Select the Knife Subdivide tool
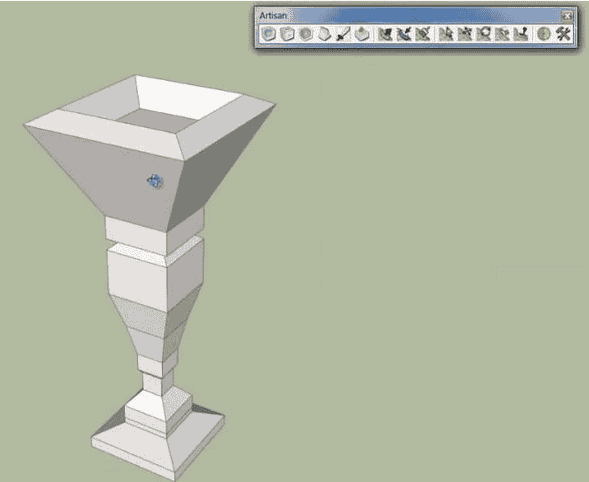The height and width of the screenshot is (482, 589). (344, 34)
